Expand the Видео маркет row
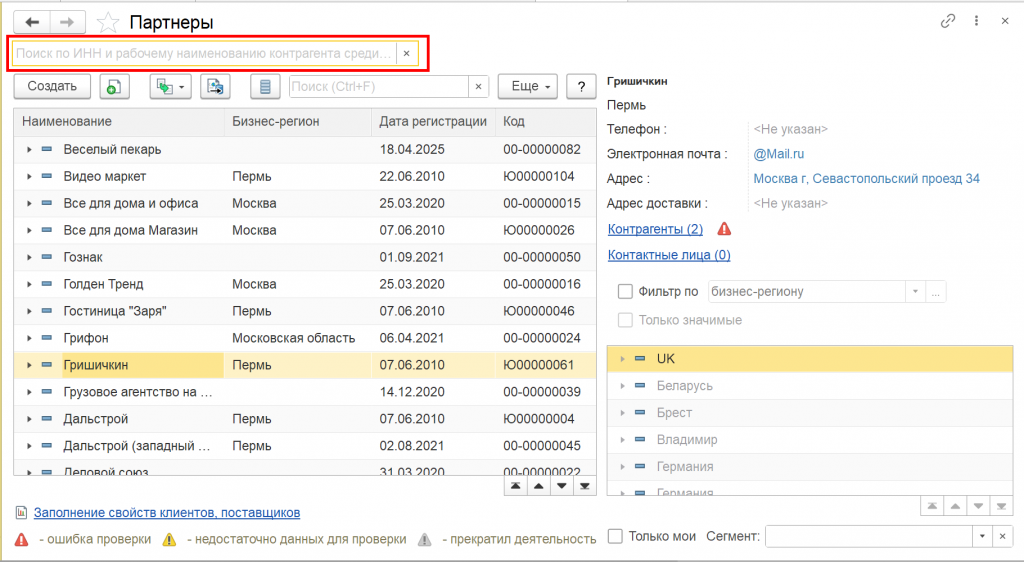The height and width of the screenshot is (562, 1024). (x=29, y=176)
